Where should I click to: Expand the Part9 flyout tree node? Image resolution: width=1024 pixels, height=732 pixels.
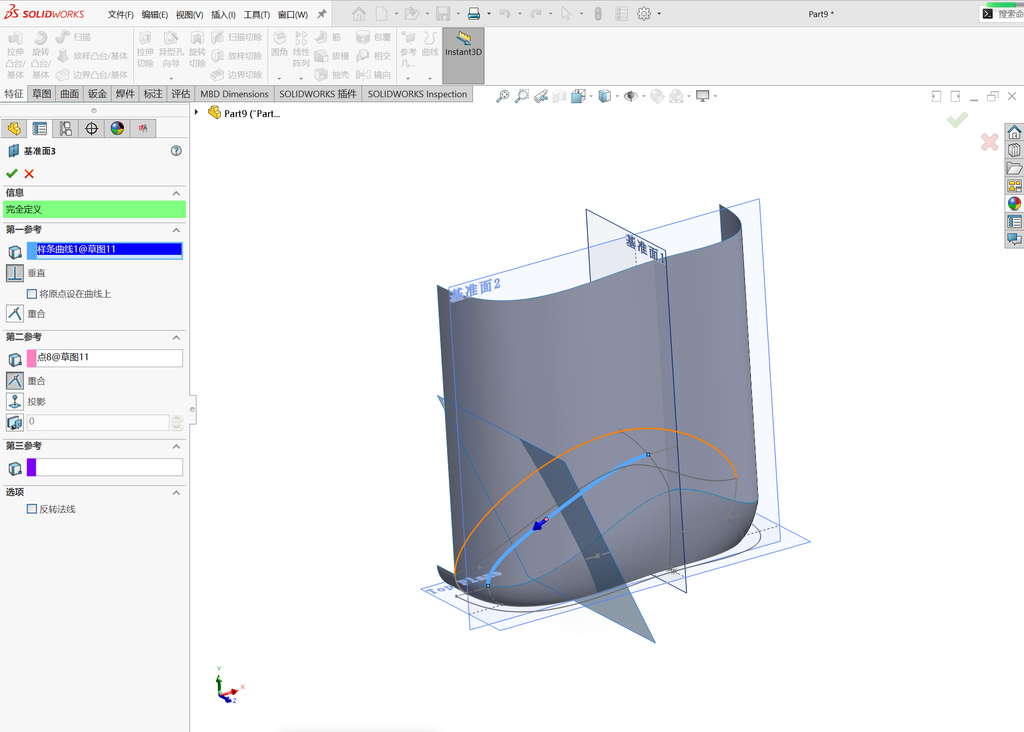(x=197, y=112)
